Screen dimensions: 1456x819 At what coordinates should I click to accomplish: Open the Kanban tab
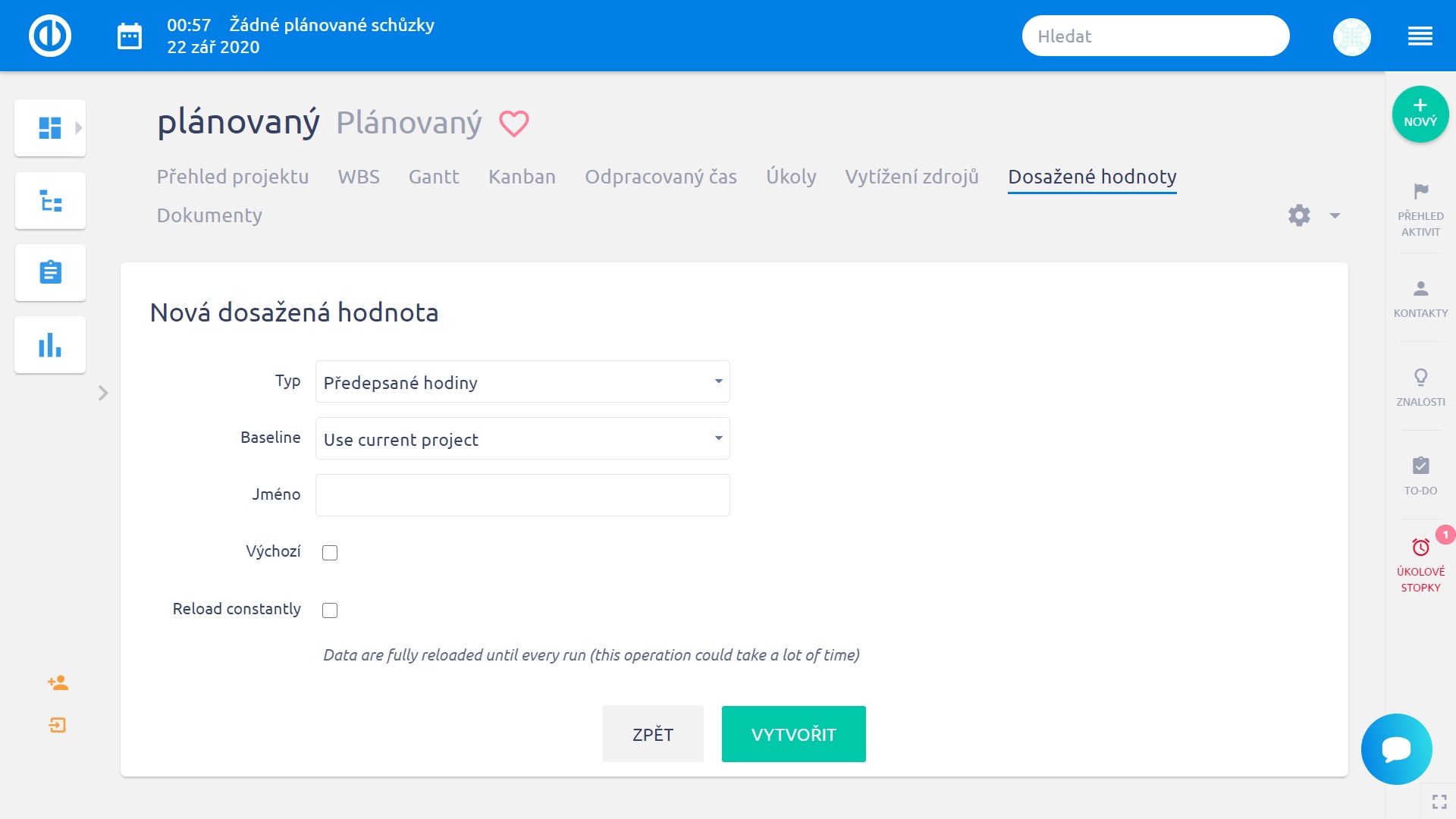coord(522,177)
